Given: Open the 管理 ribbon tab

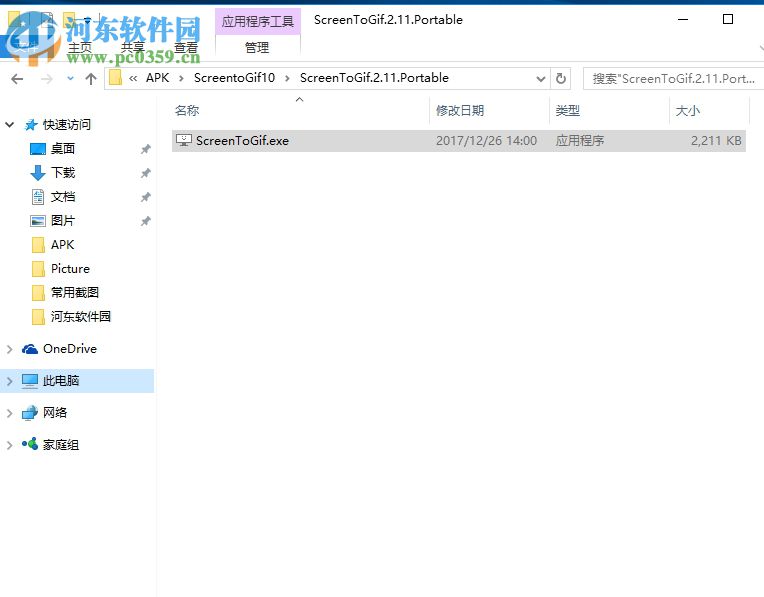Looking at the screenshot, I should click(257, 47).
